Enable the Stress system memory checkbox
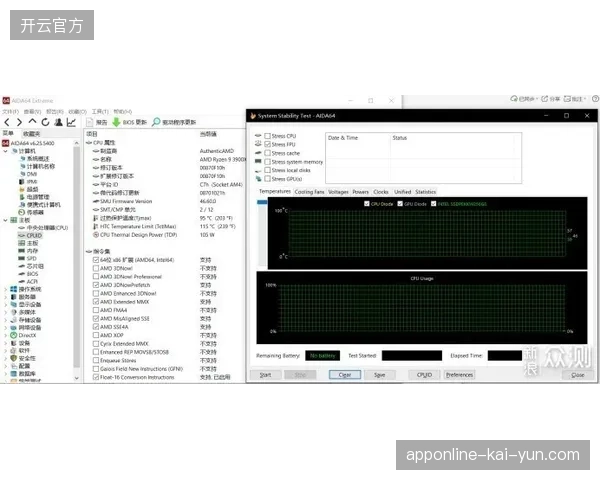Screen dimensions: 600x480 pyautogui.click(x=267, y=162)
